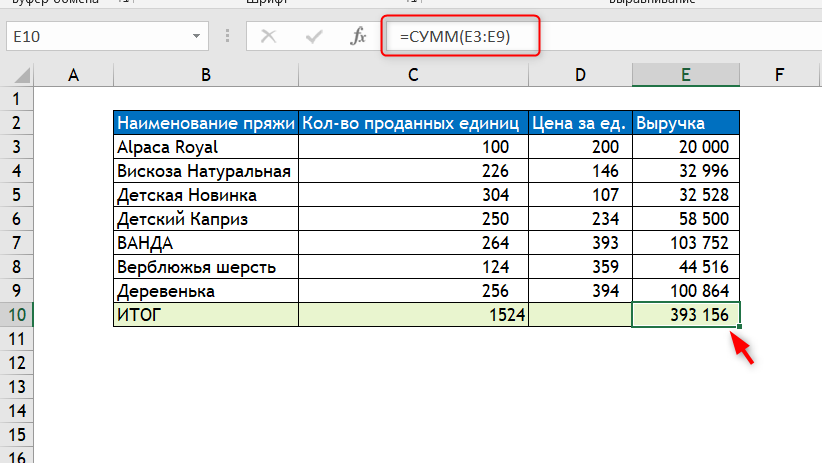This screenshot has height=463, width=822.
Task: Select column D header
Action: coord(580,75)
